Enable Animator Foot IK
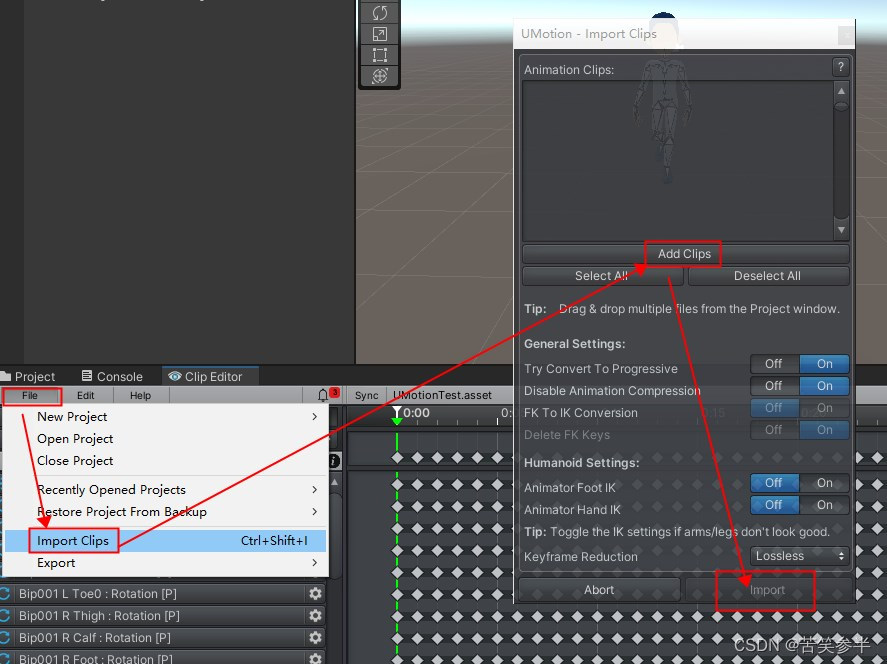887x664 pixels. (824, 482)
